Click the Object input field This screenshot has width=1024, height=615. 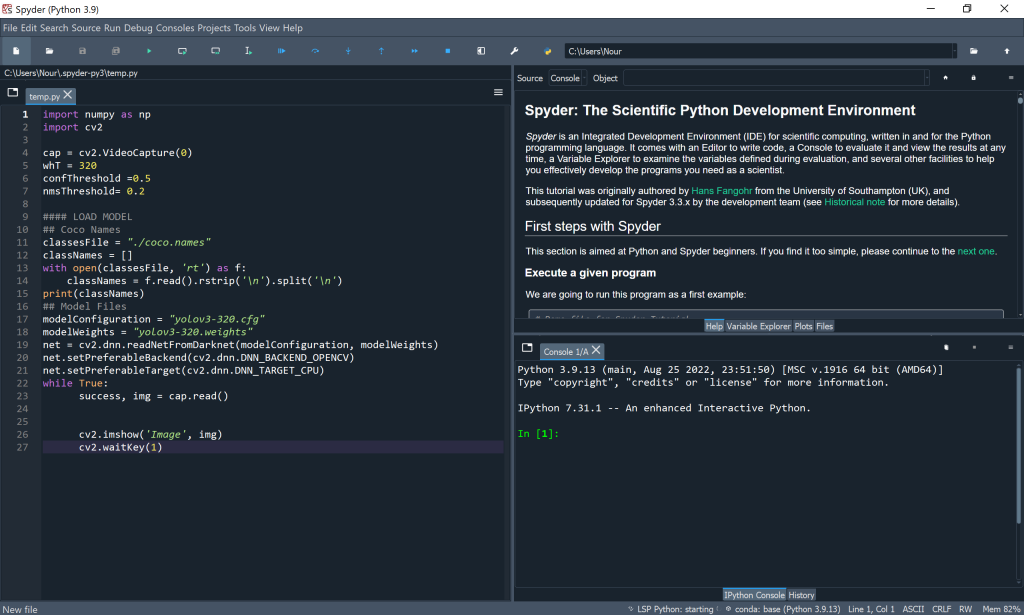774,78
